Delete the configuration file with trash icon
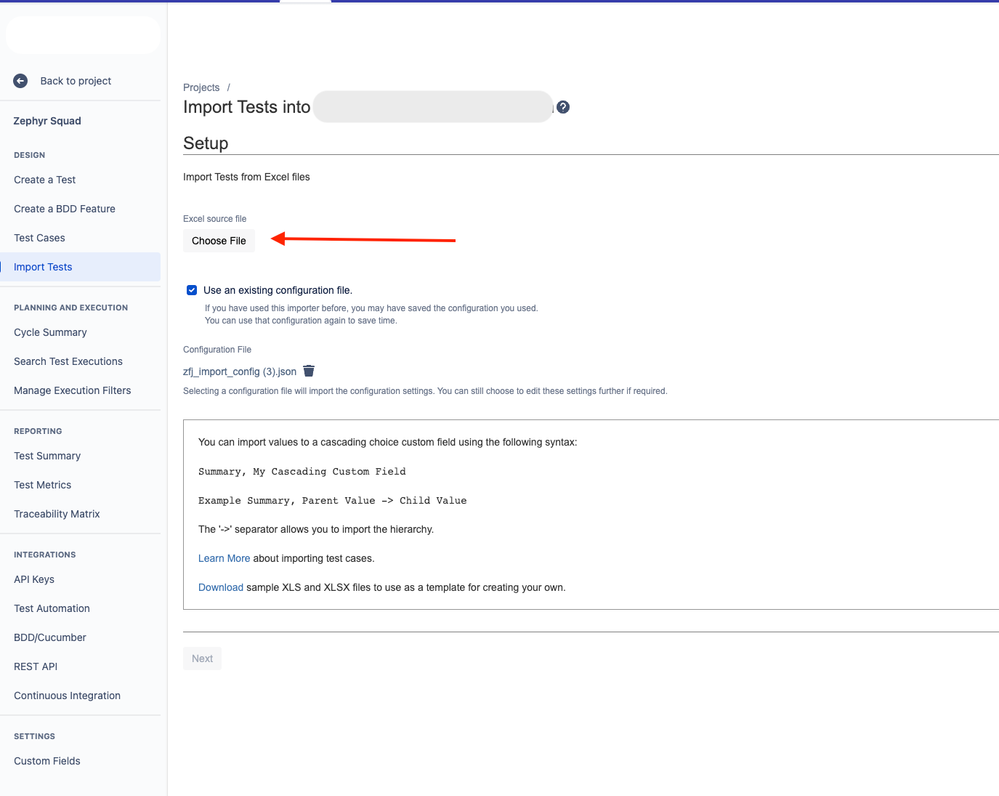 click(x=309, y=371)
